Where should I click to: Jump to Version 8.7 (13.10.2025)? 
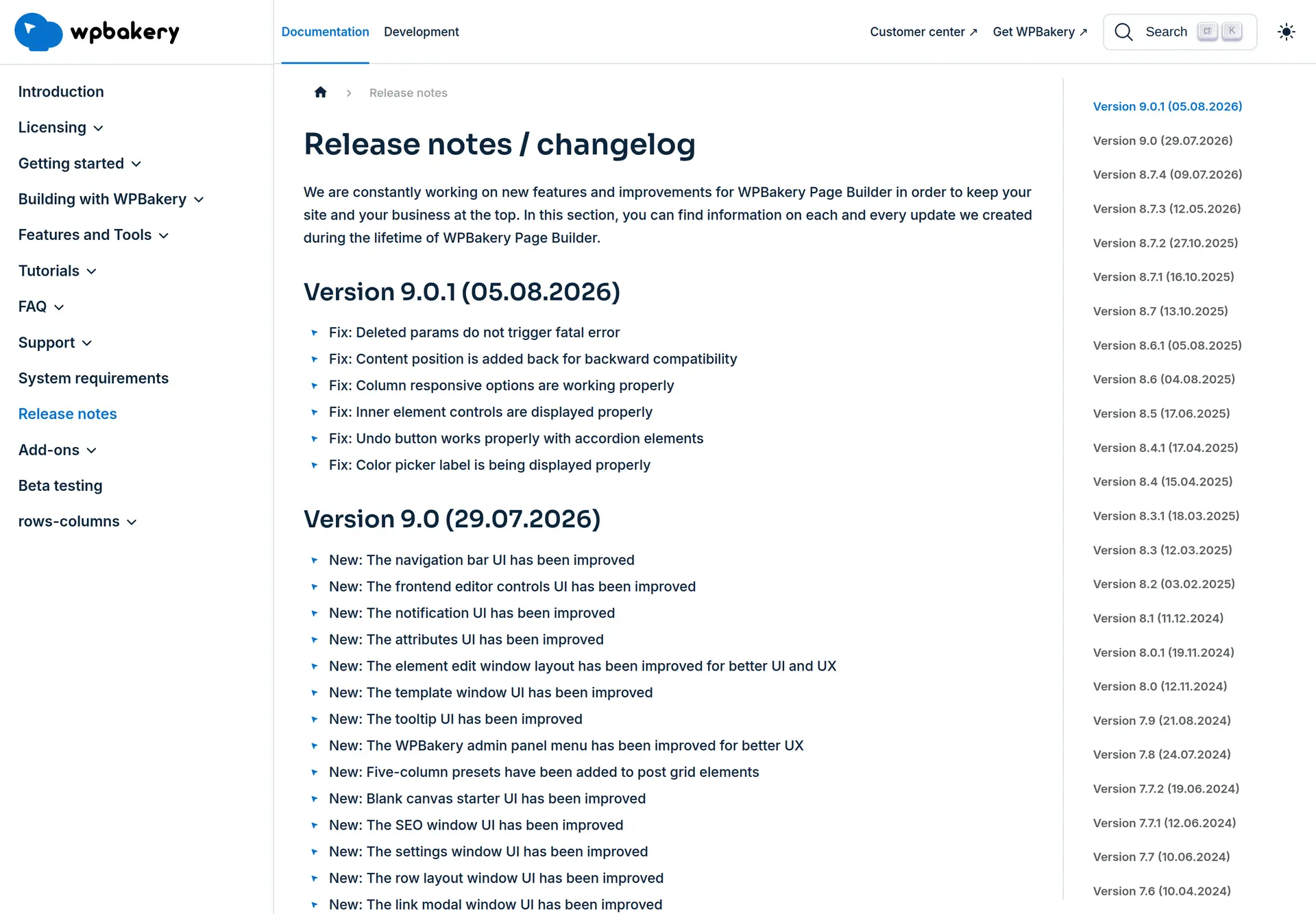pos(1160,311)
